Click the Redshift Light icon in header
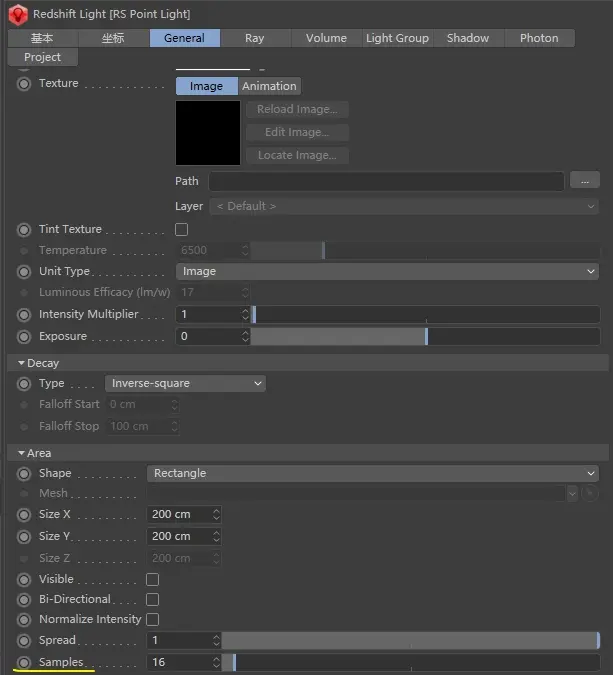 18,14
